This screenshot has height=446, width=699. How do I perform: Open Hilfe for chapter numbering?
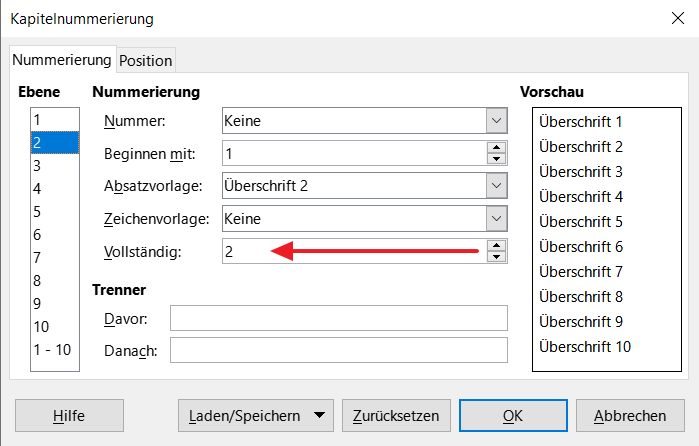(x=69, y=416)
